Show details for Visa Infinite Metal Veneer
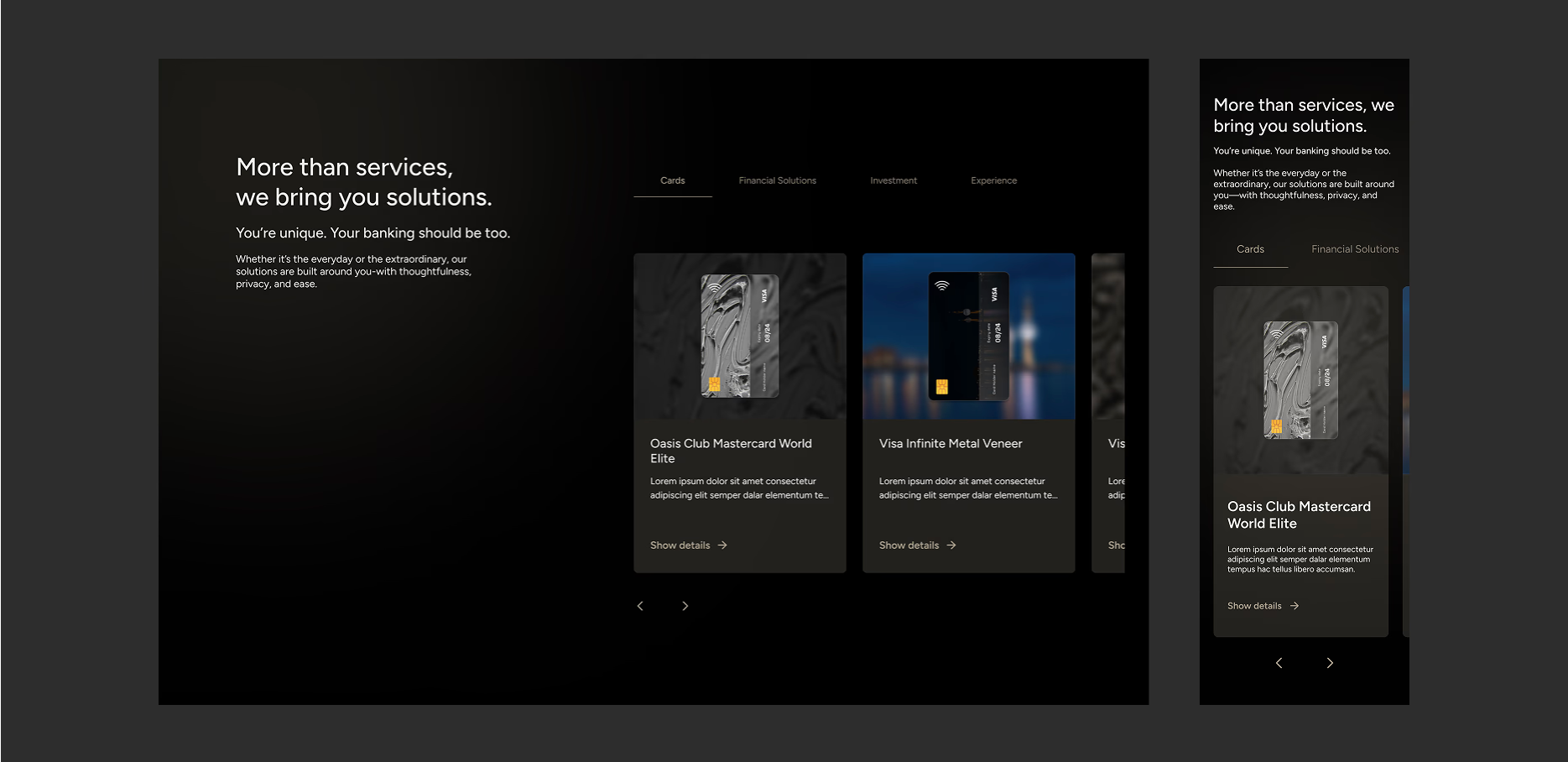 coord(918,545)
